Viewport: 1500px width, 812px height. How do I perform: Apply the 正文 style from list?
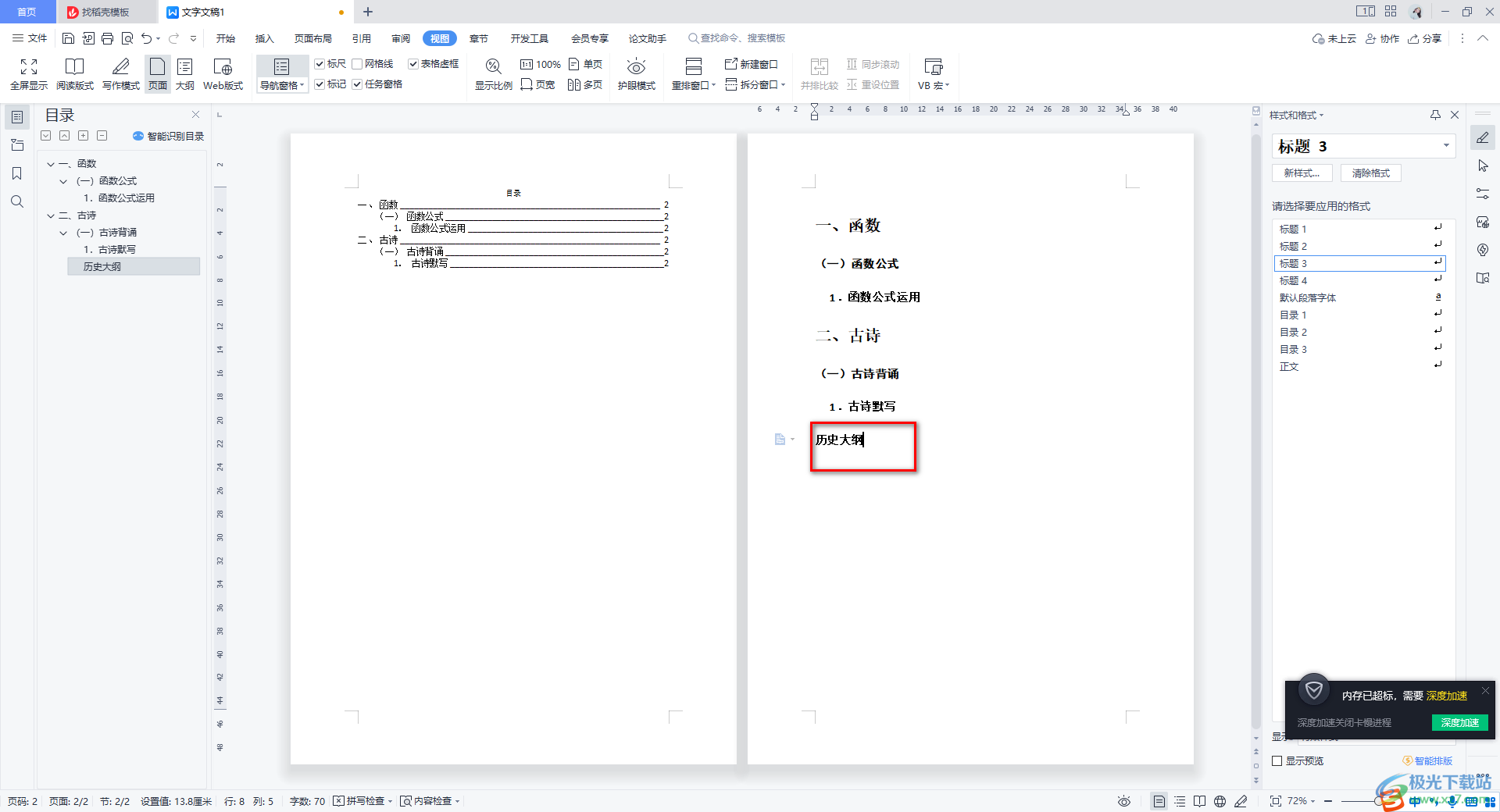[1359, 366]
